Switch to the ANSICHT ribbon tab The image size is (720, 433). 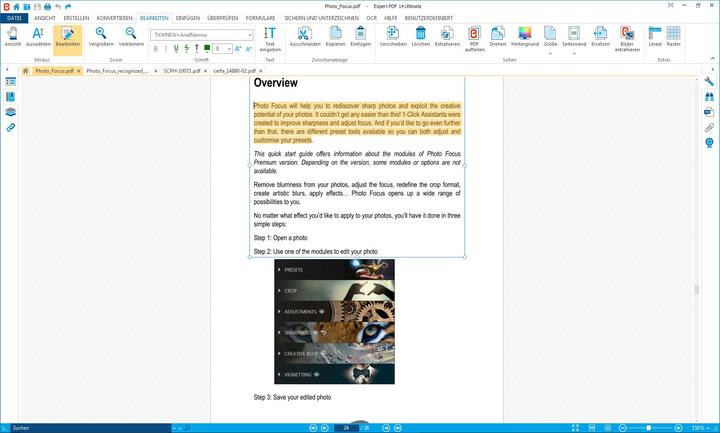(x=45, y=18)
